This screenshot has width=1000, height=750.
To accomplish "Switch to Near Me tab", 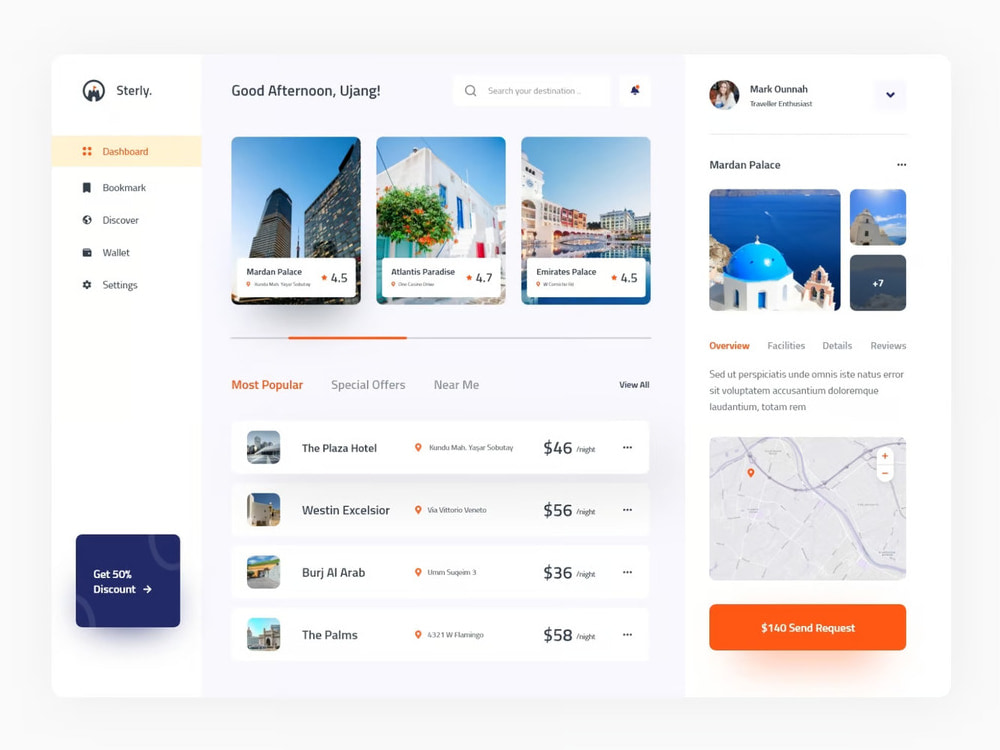I will [x=456, y=385].
